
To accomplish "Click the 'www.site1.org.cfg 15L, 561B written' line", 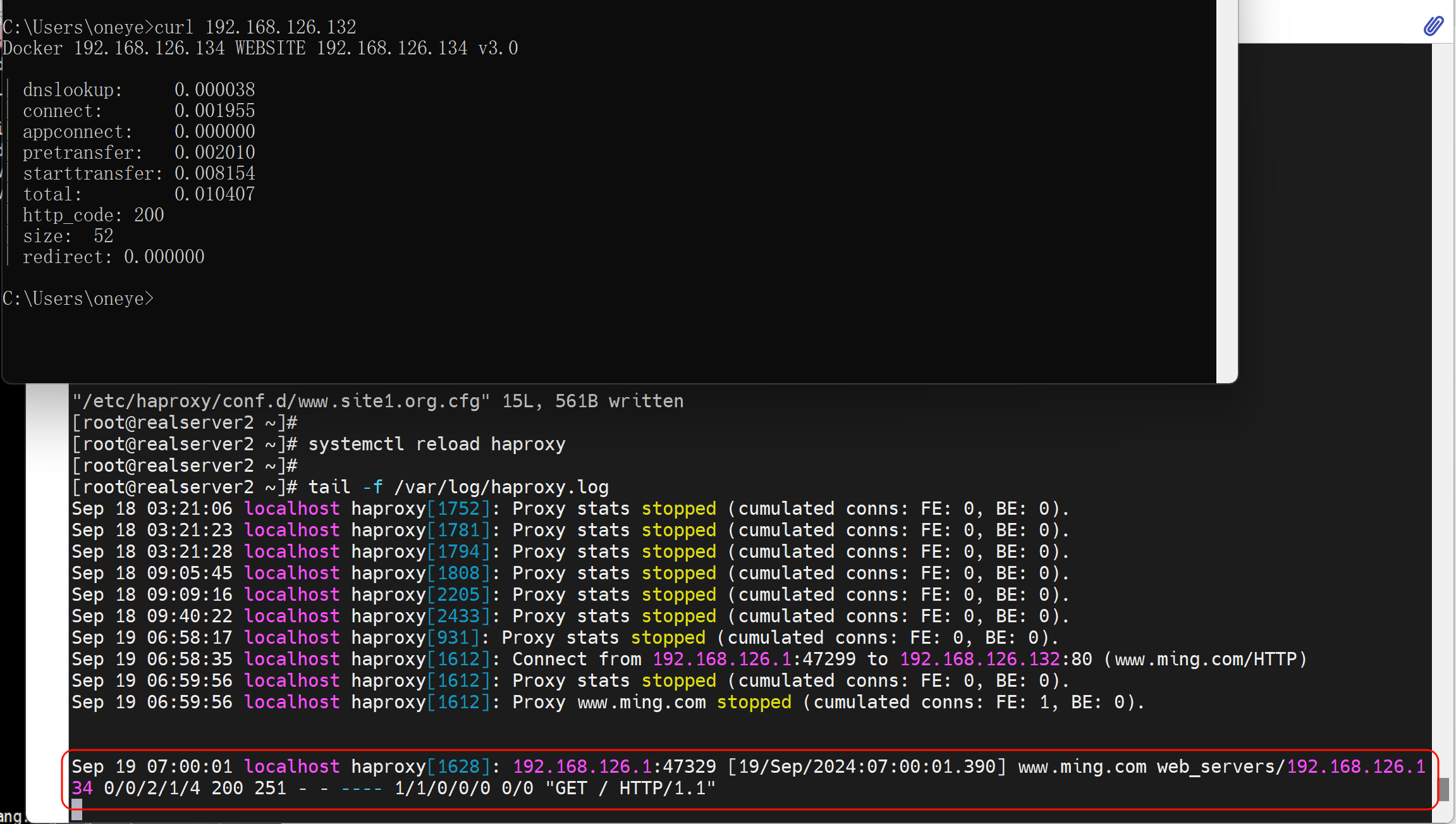I will point(377,401).
